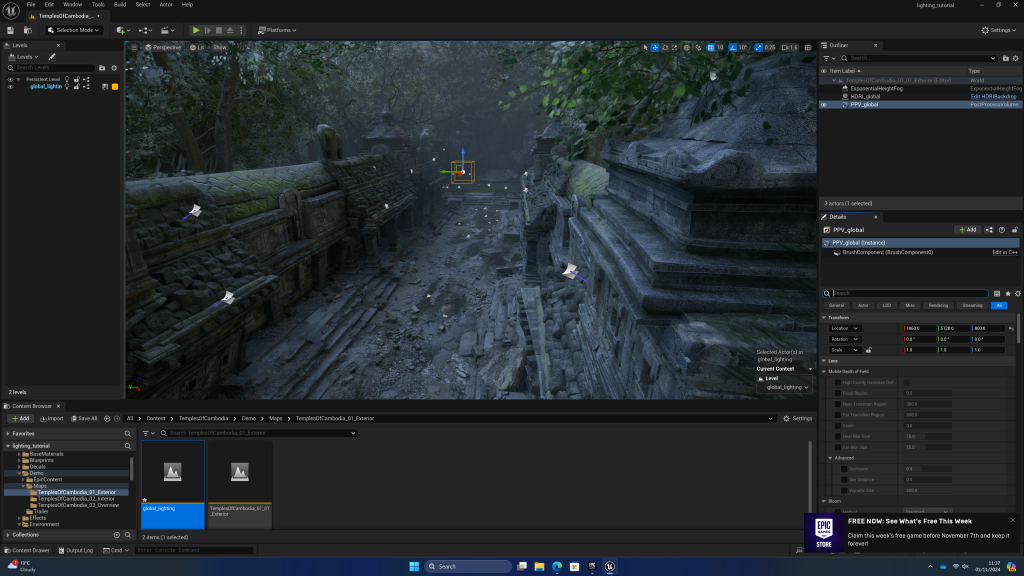Click the Levels pencil edit icon
Screen dimensions: 1024x576
pyautogui.click(x=52, y=57)
